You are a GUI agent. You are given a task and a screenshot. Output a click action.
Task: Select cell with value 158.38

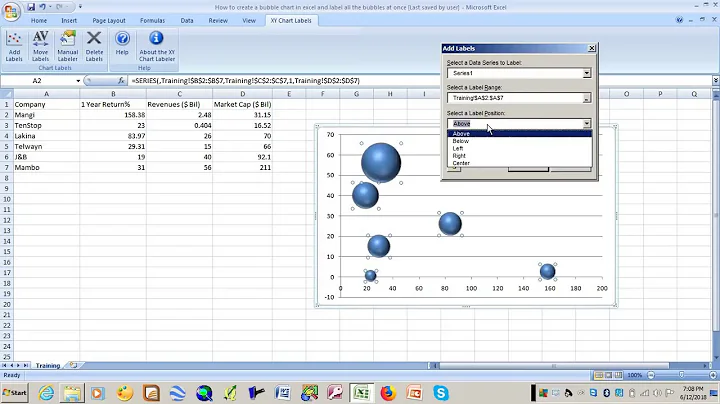[113, 115]
